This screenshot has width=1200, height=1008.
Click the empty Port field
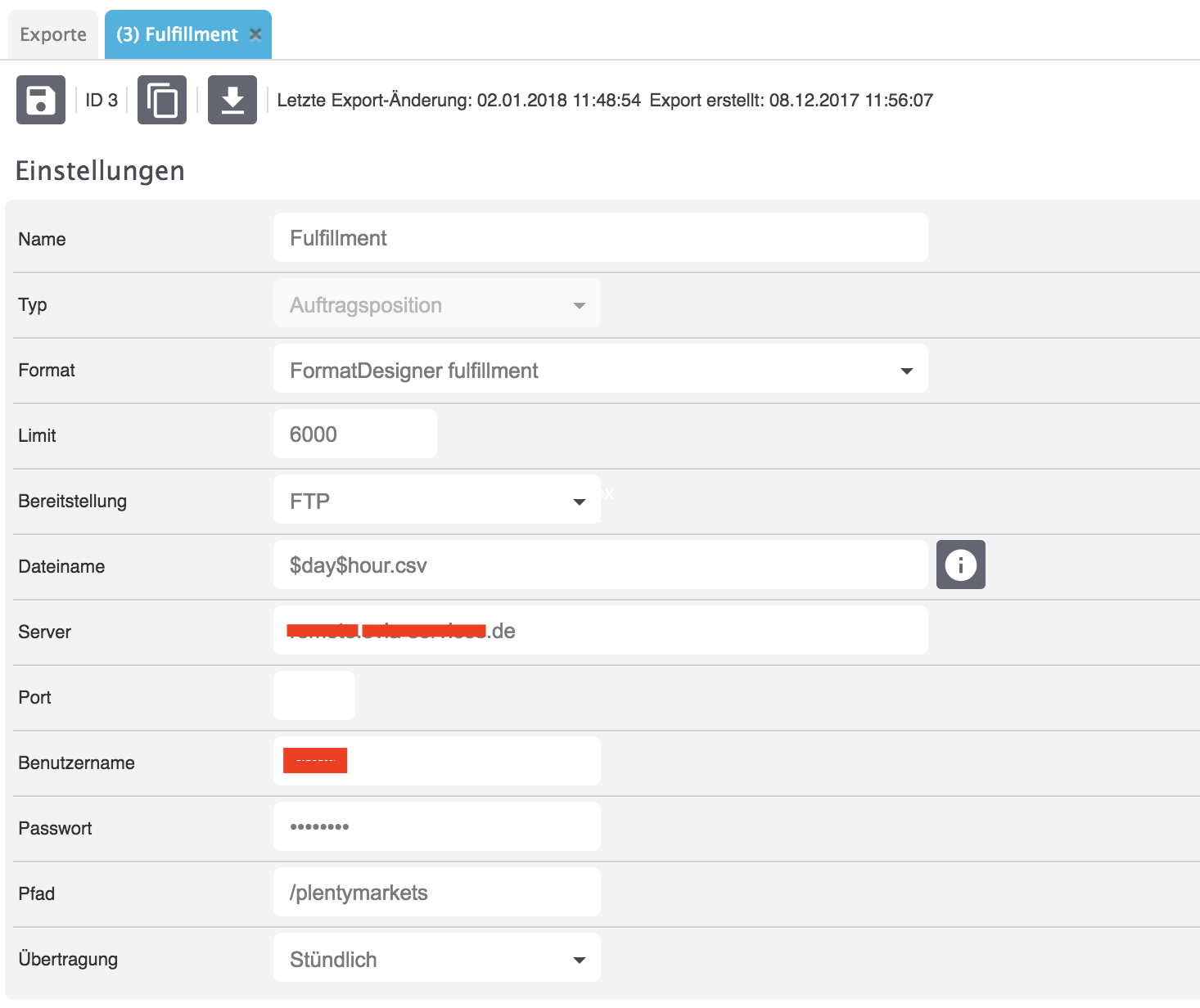[x=314, y=696]
